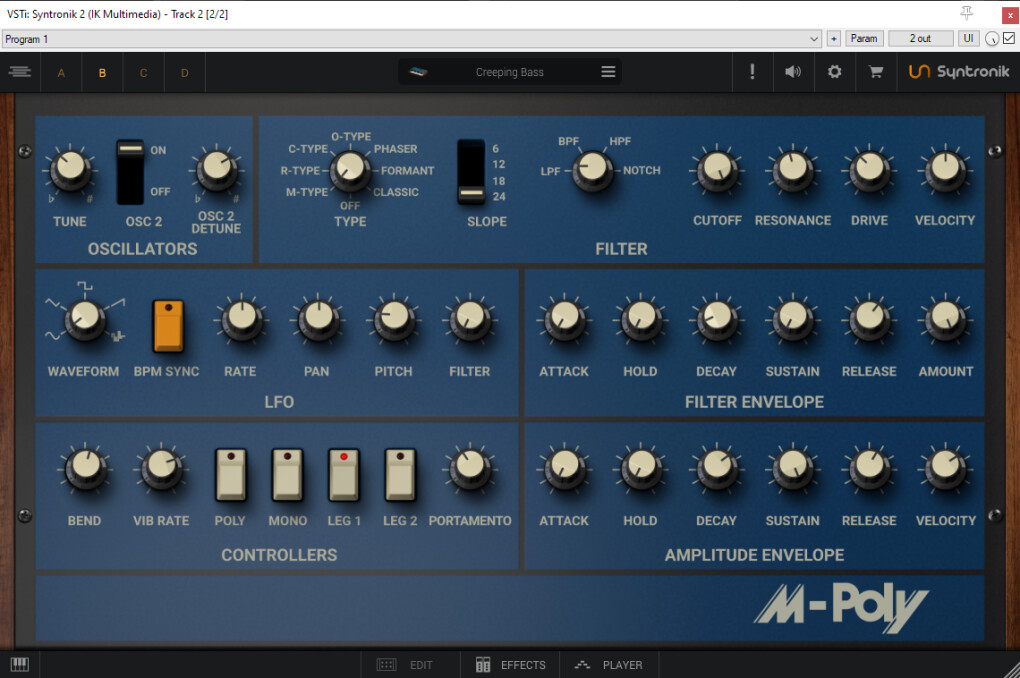Click the 2 out button
This screenshot has height=678, width=1020.
(x=920, y=38)
